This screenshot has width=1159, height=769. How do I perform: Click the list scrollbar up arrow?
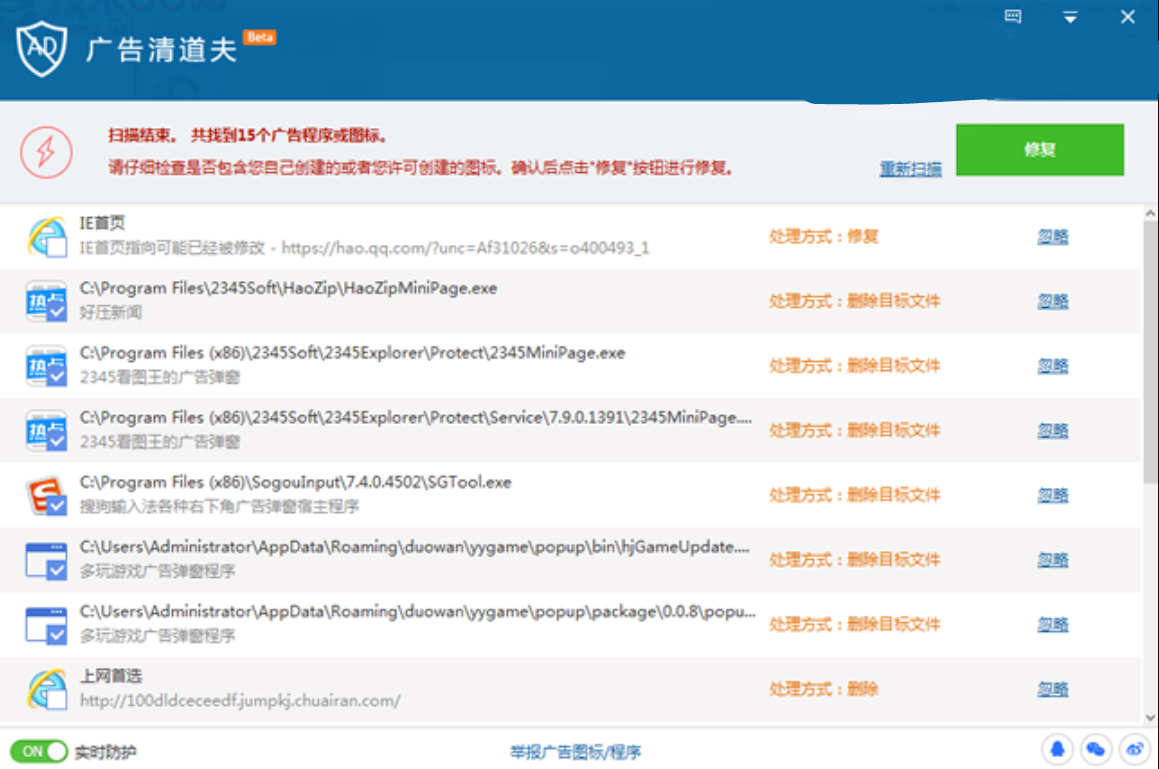pos(1150,213)
